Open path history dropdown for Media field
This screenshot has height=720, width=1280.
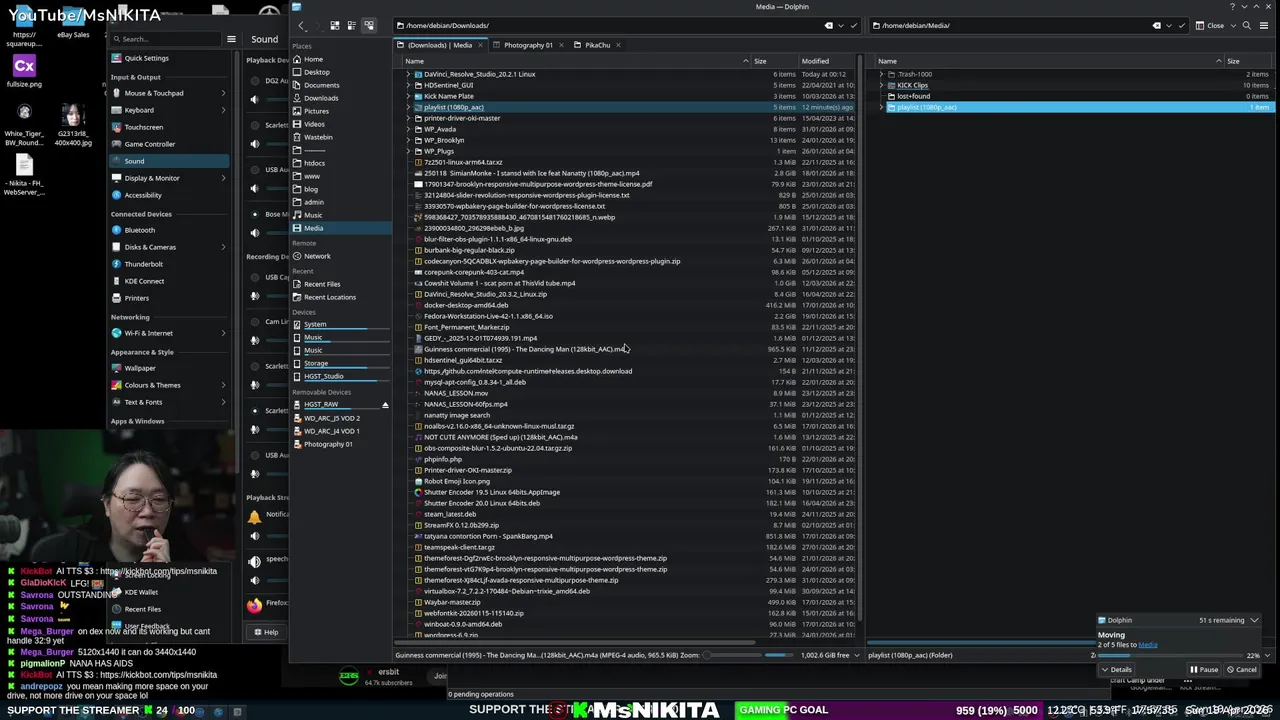[1170, 25]
